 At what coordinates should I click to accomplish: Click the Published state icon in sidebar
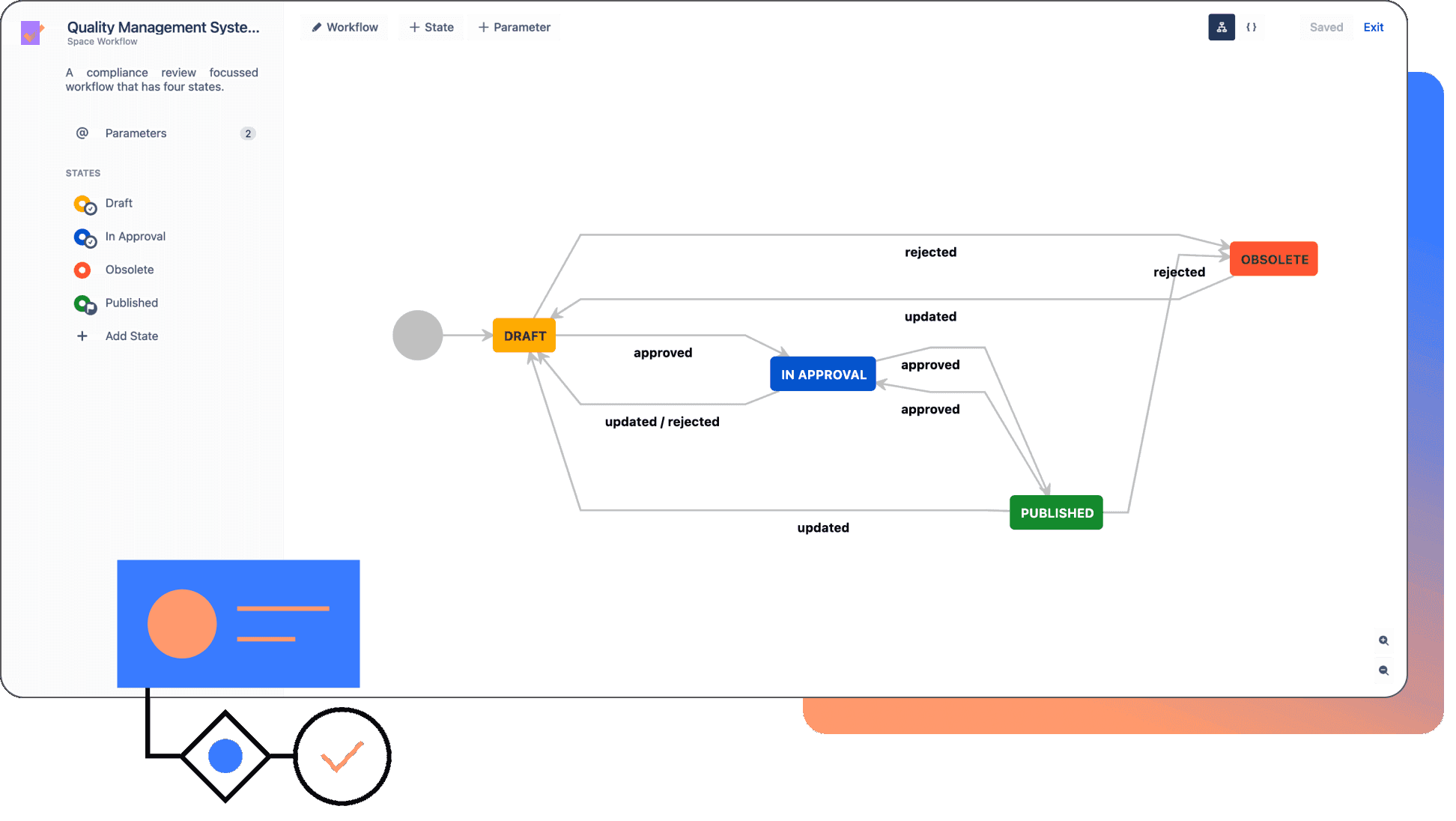[85, 303]
